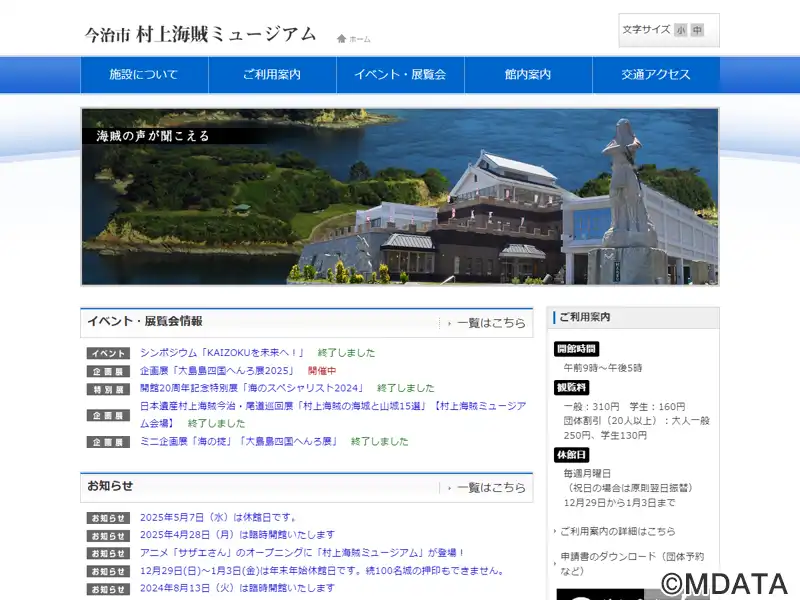Click お知らせ tag beside 2025年4月28日 notice
The width and height of the screenshot is (800, 600).
[108, 536]
